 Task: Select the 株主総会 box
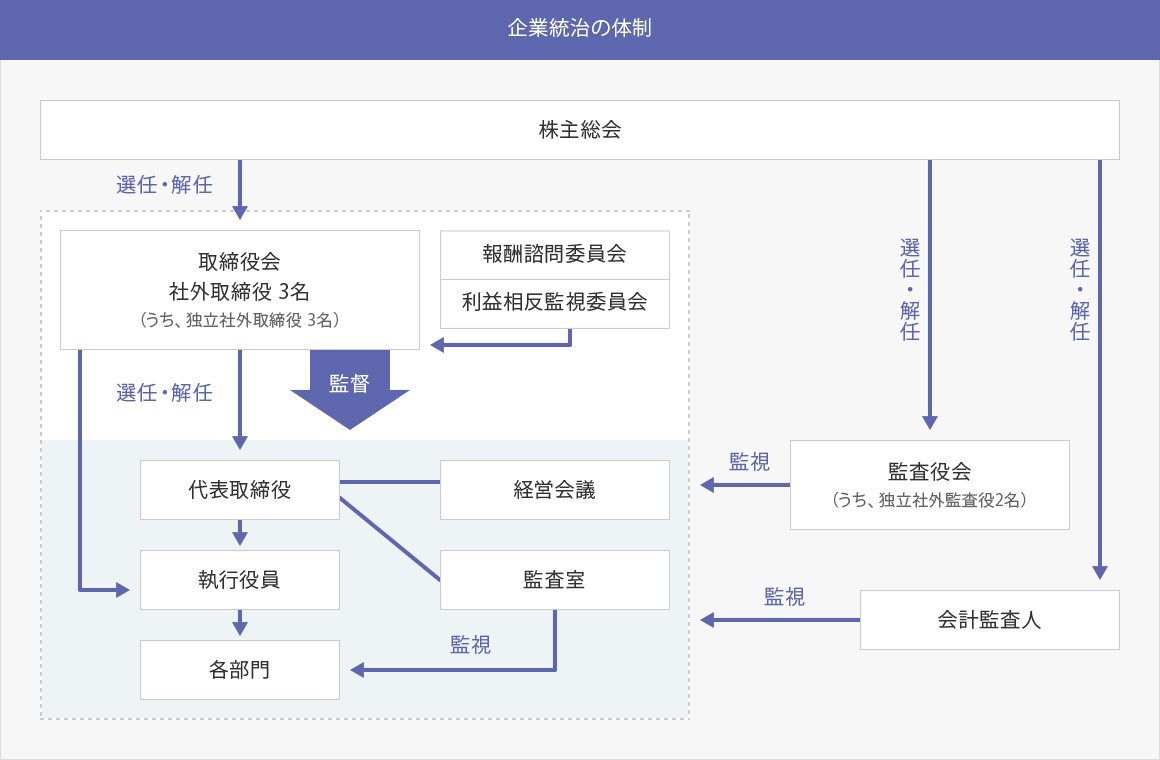(579, 130)
